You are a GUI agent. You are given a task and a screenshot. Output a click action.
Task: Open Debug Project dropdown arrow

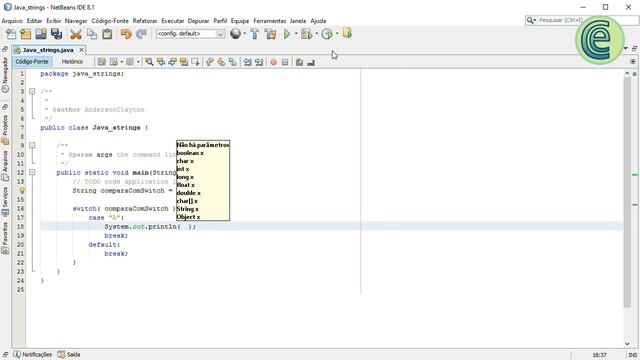(316, 34)
